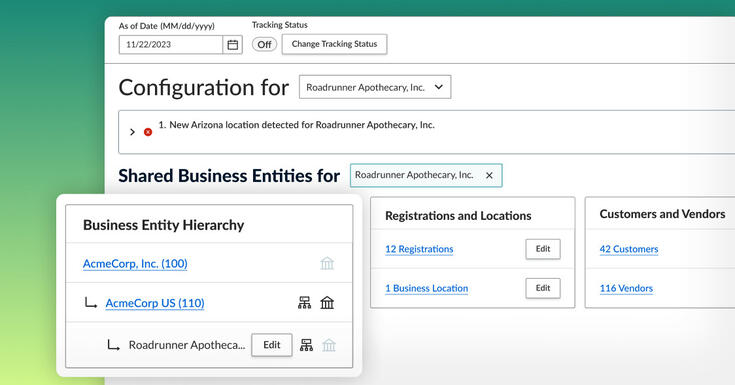This screenshot has height=385, width=735.
Task: Open the 116 Vendors link
Action: [x=626, y=288]
